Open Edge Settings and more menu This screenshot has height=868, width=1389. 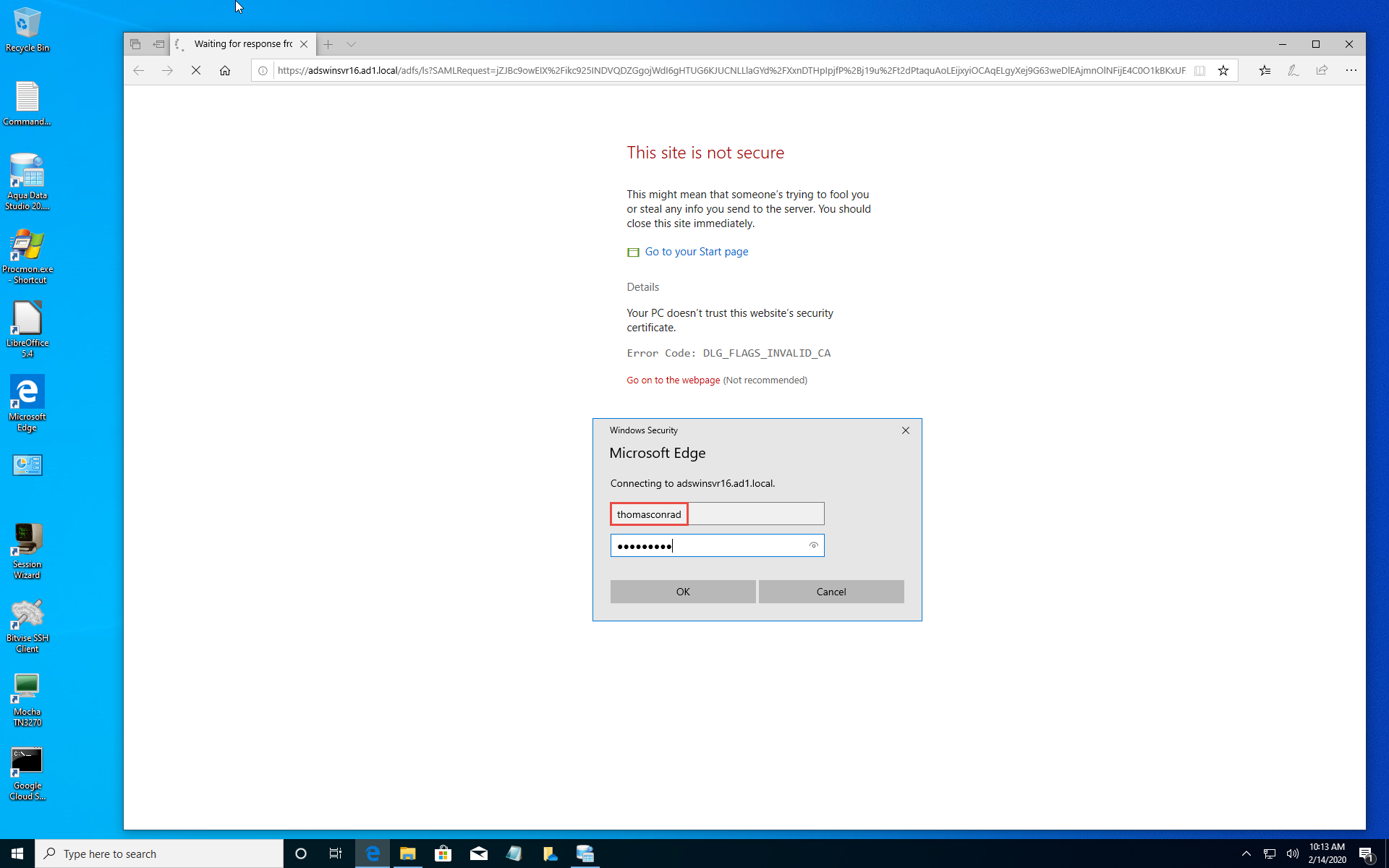(x=1351, y=70)
